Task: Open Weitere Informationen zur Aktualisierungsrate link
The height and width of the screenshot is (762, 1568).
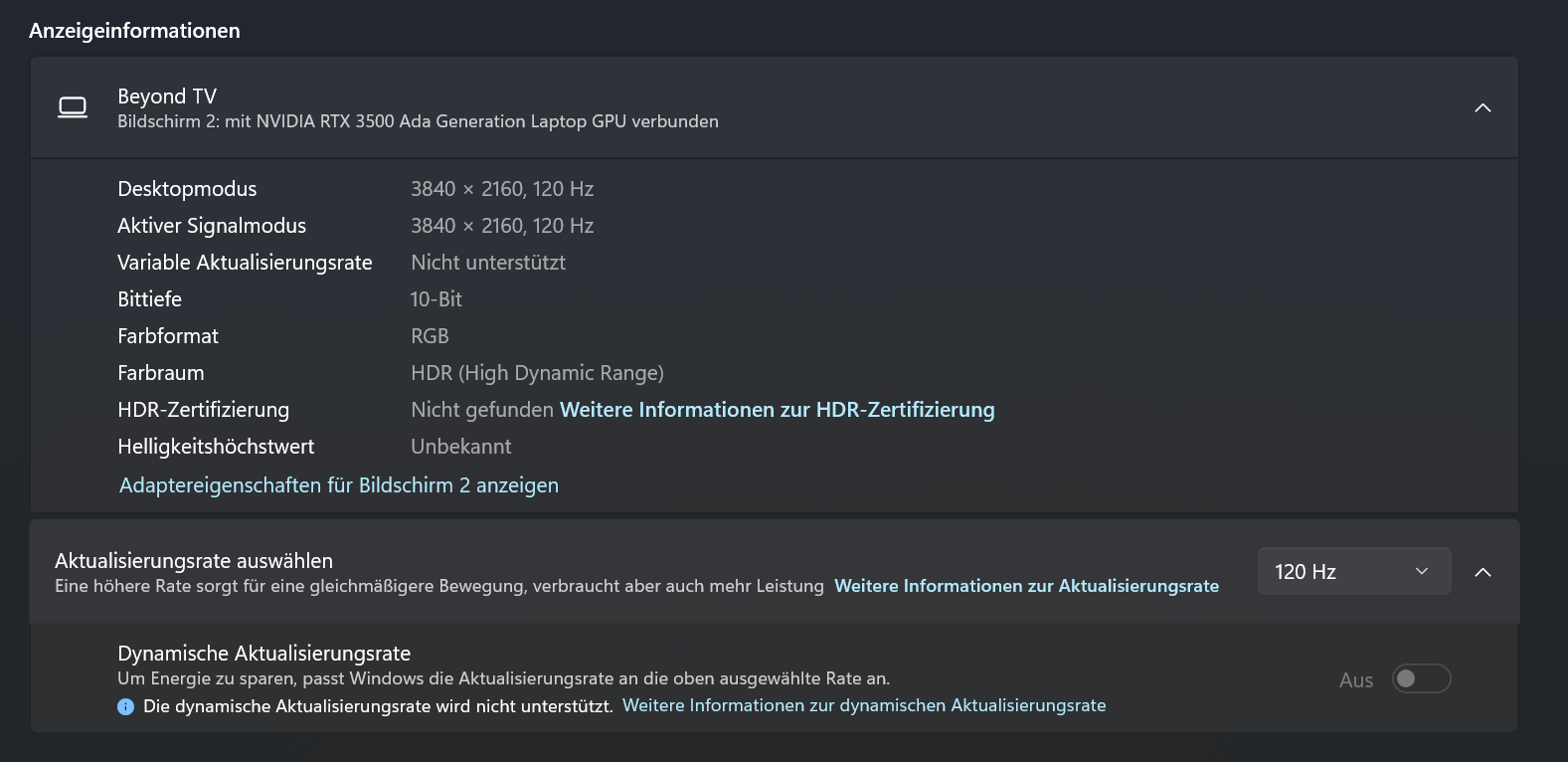Action: pos(1026,586)
